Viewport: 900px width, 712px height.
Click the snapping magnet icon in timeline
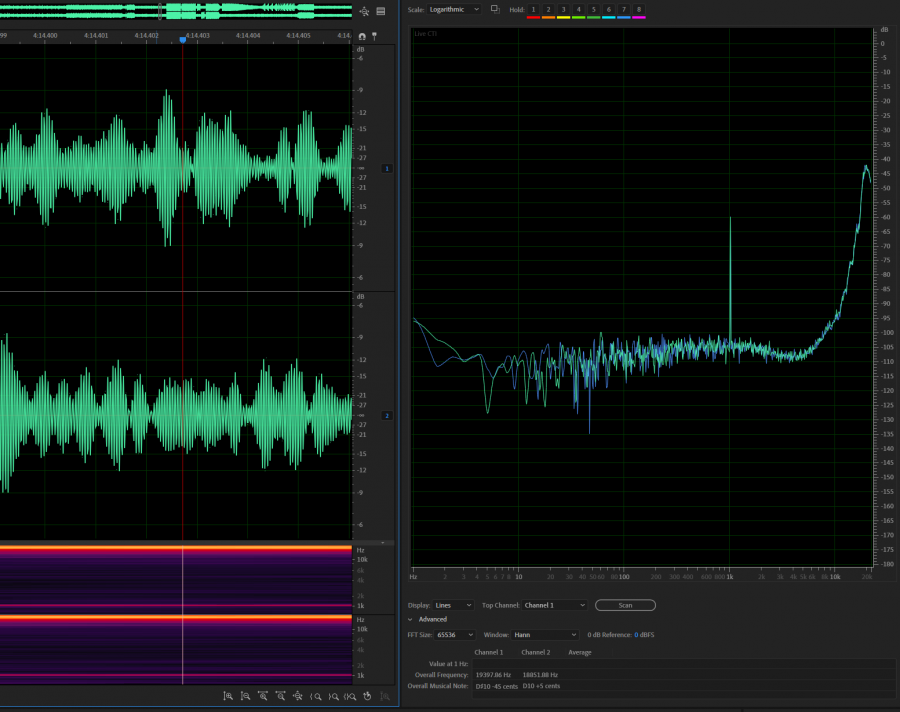point(362,36)
